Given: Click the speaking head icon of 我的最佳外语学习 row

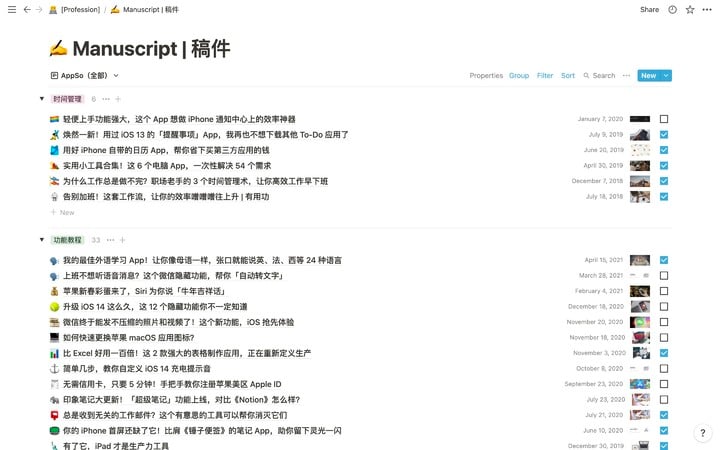Looking at the screenshot, I should pyautogui.click(x=54, y=261).
